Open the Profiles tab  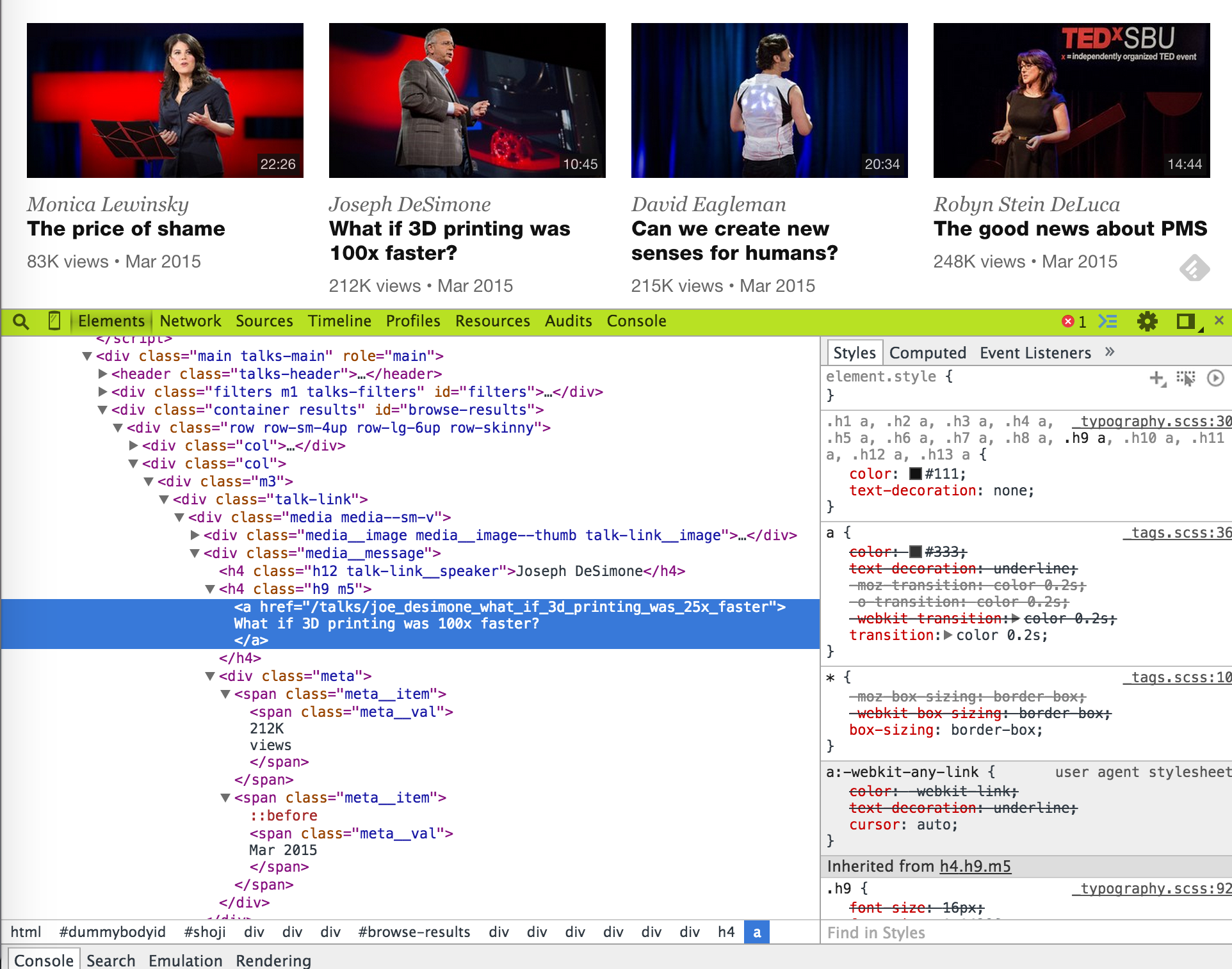point(413,321)
